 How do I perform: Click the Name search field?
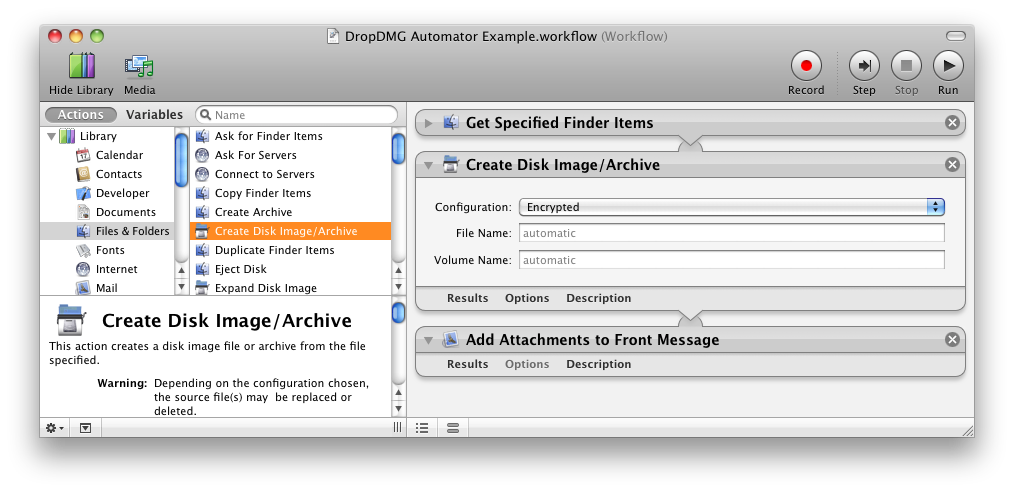pos(296,115)
